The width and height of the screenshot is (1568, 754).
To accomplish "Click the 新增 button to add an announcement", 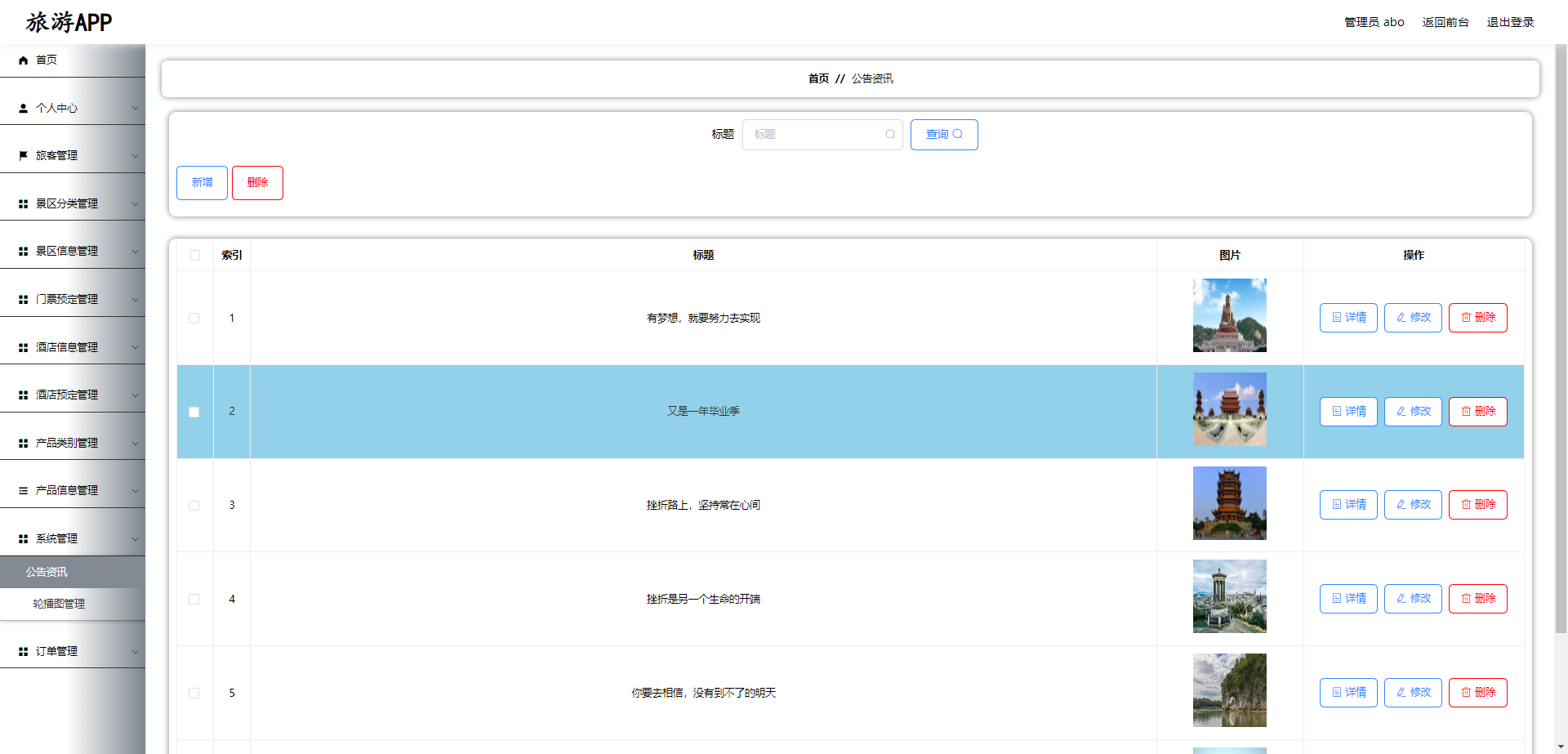I will point(202,182).
